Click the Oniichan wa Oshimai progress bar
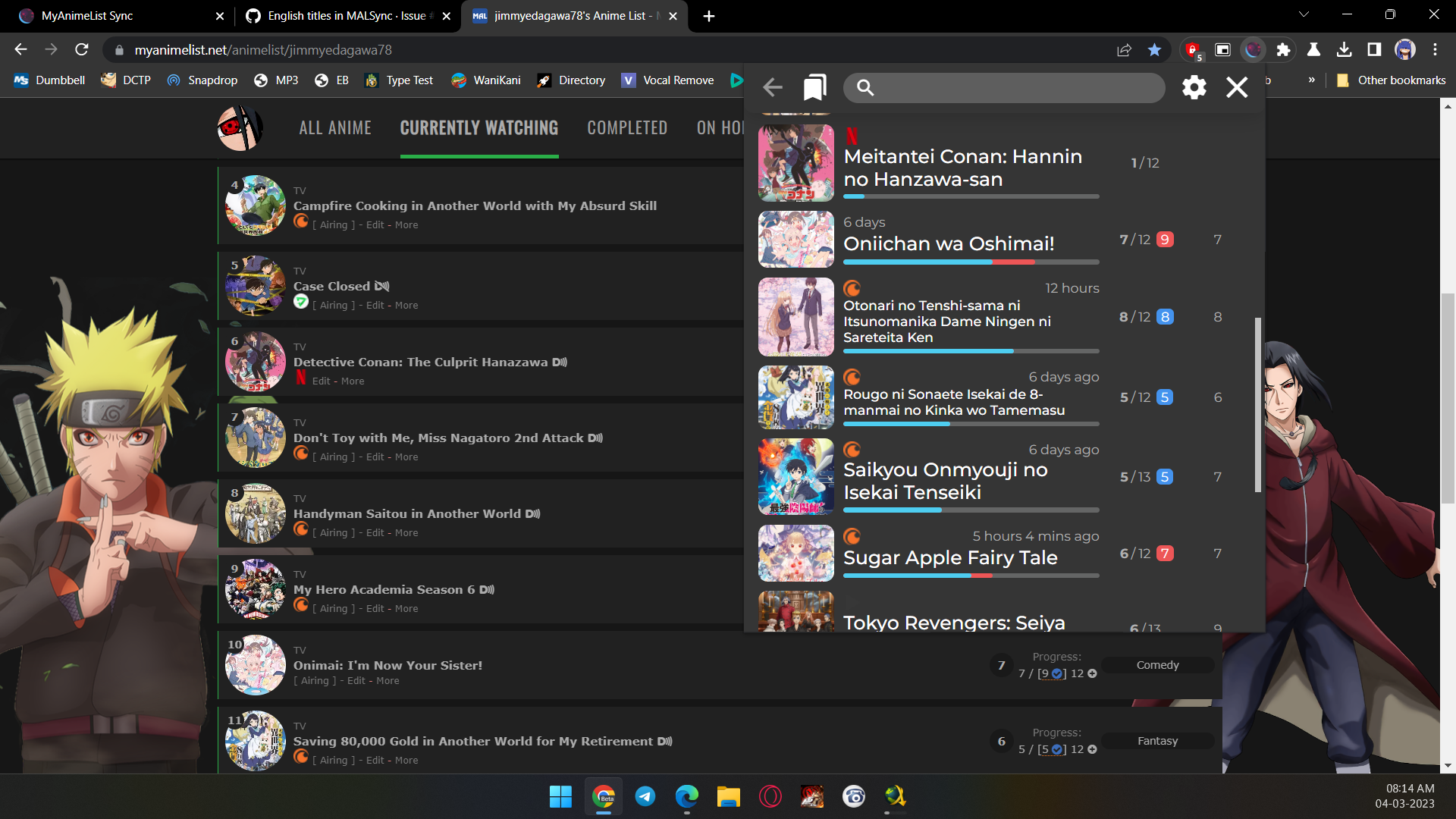This screenshot has height=819, width=1456. pyautogui.click(x=971, y=262)
